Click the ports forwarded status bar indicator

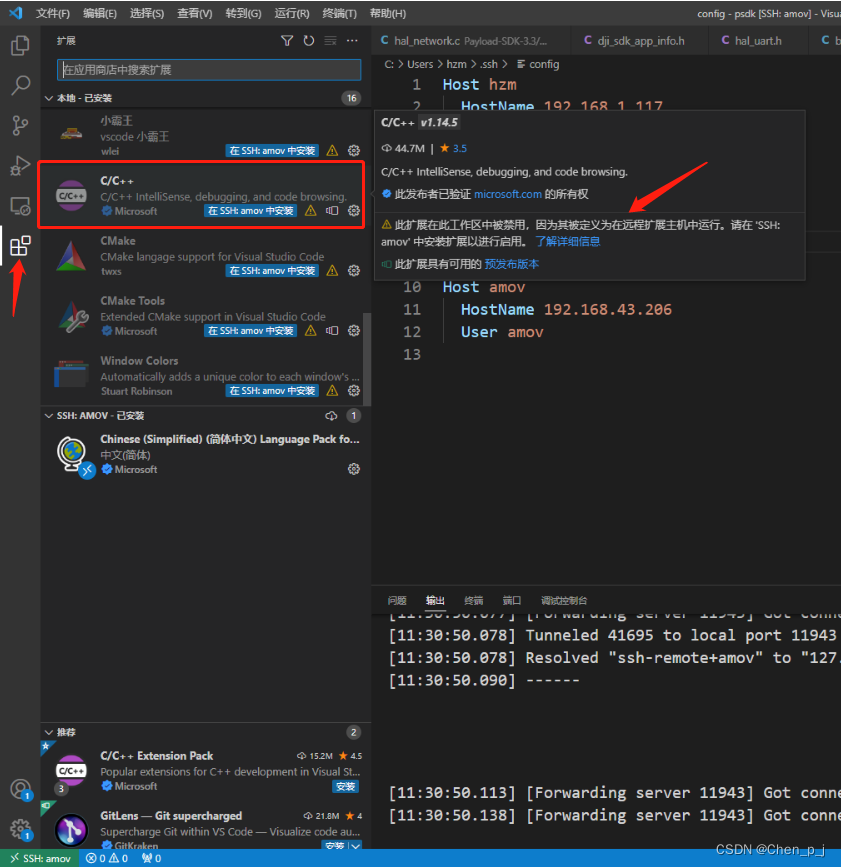coord(151,858)
